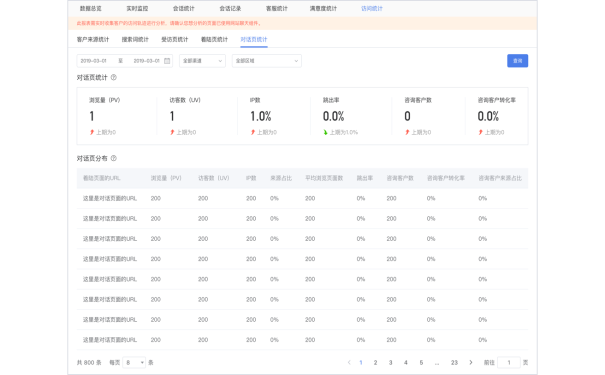Image resolution: width=605 pixels, height=375 pixels.
Task: Open the 满意度统计 top tab
Action: (323, 8)
